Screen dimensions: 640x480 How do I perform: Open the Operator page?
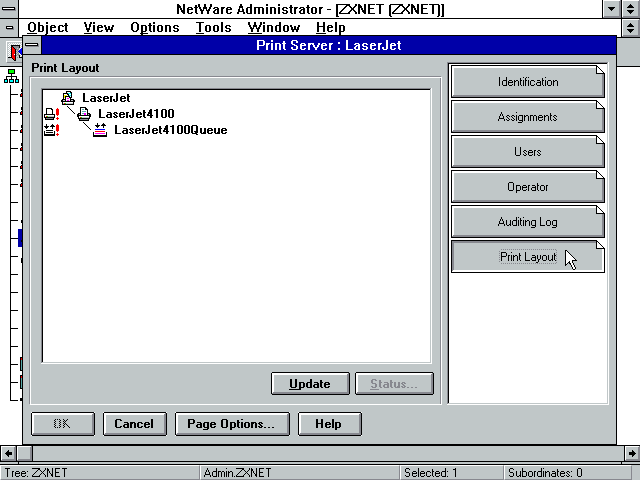pos(527,187)
